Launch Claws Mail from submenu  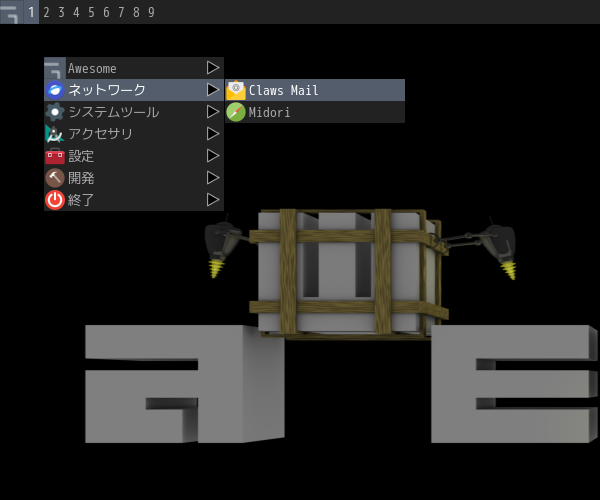tap(315, 90)
